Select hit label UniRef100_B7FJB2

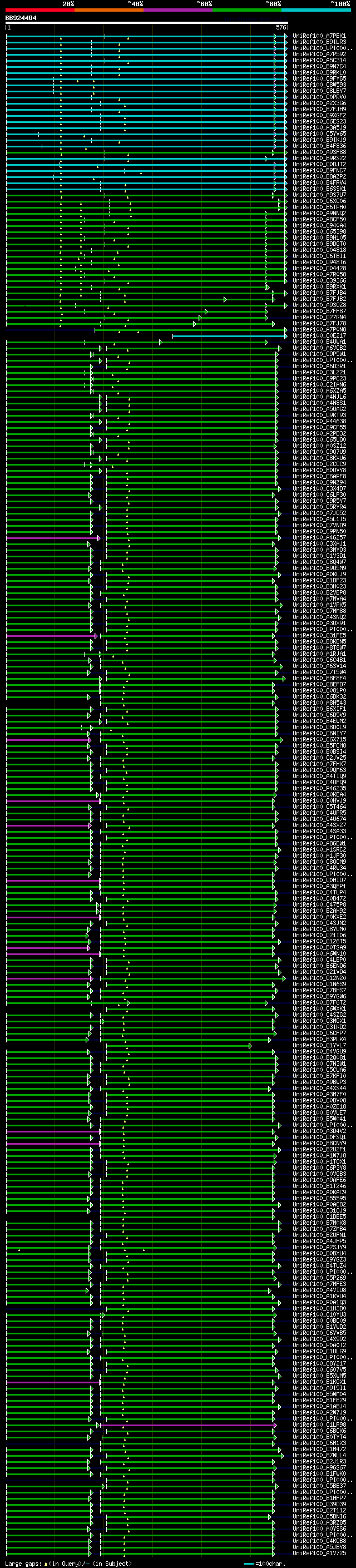pyautogui.click(x=319, y=299)
